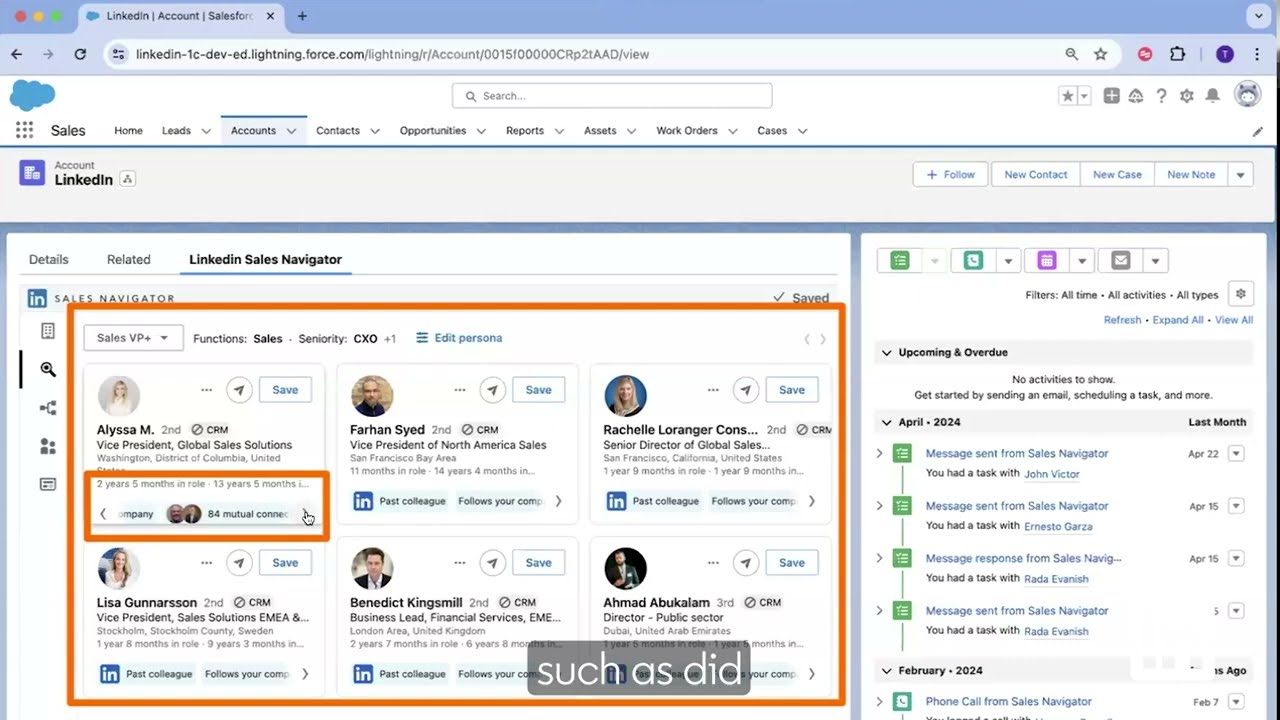Switch to the Related tab
The image size is (1280, 720).
(x=128, y=259)
